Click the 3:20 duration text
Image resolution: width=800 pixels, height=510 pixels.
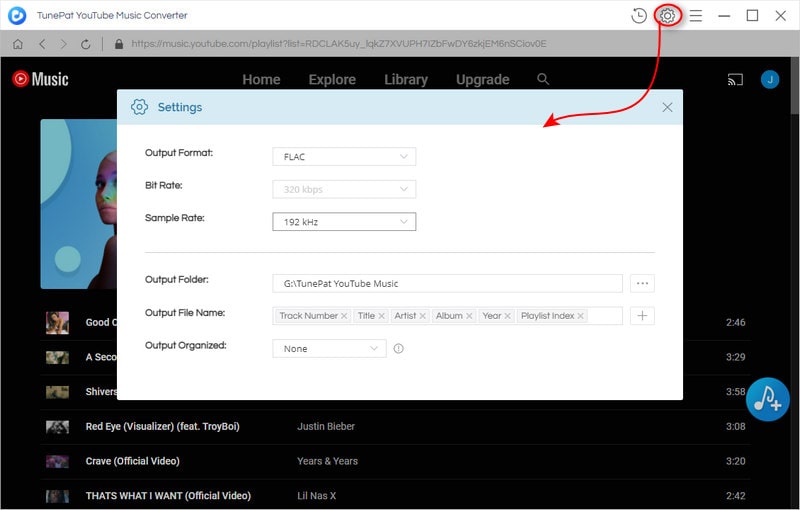tap(736, 461)
